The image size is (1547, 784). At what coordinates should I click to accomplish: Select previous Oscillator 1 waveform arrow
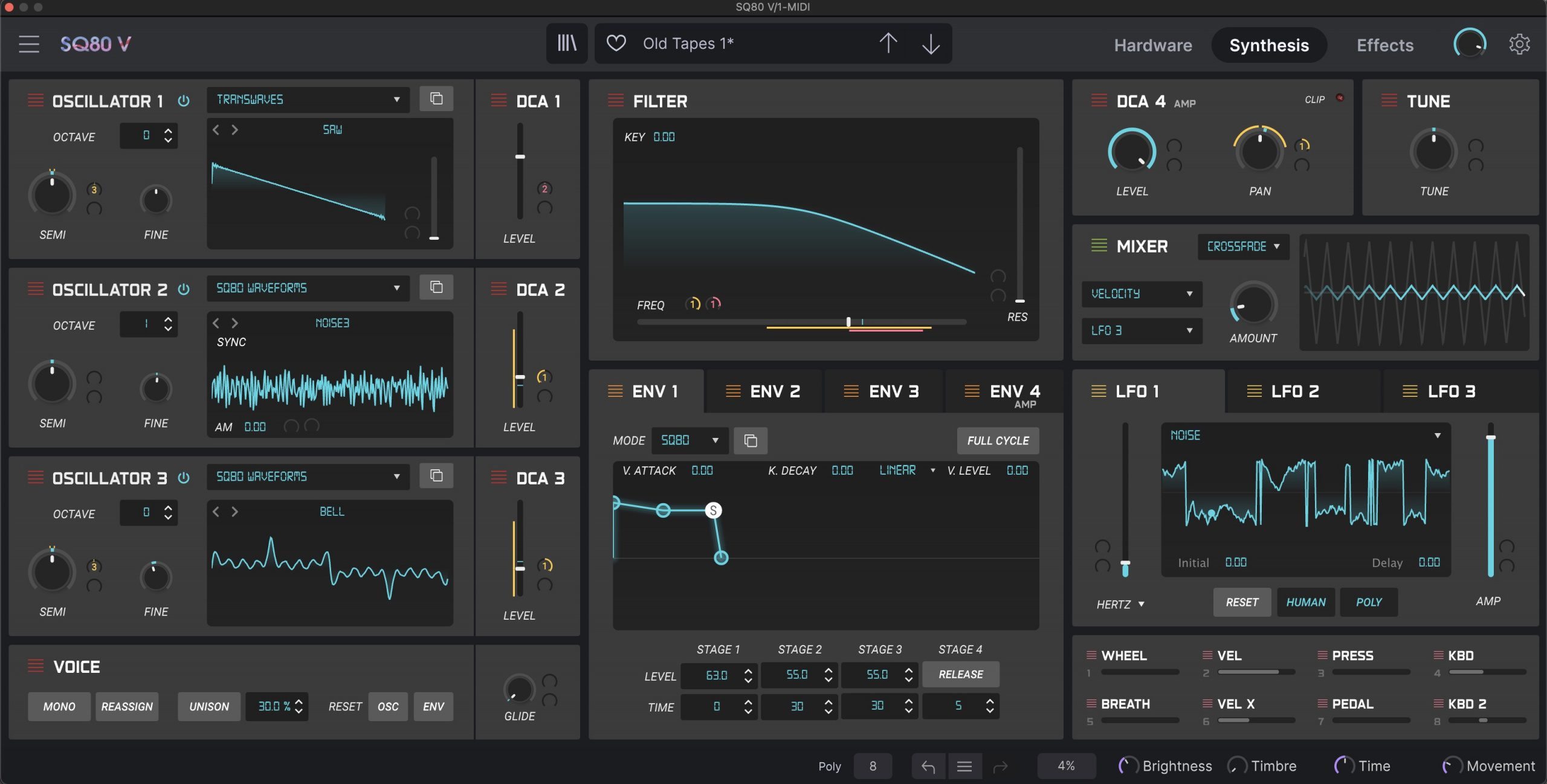tap(216, 129)
